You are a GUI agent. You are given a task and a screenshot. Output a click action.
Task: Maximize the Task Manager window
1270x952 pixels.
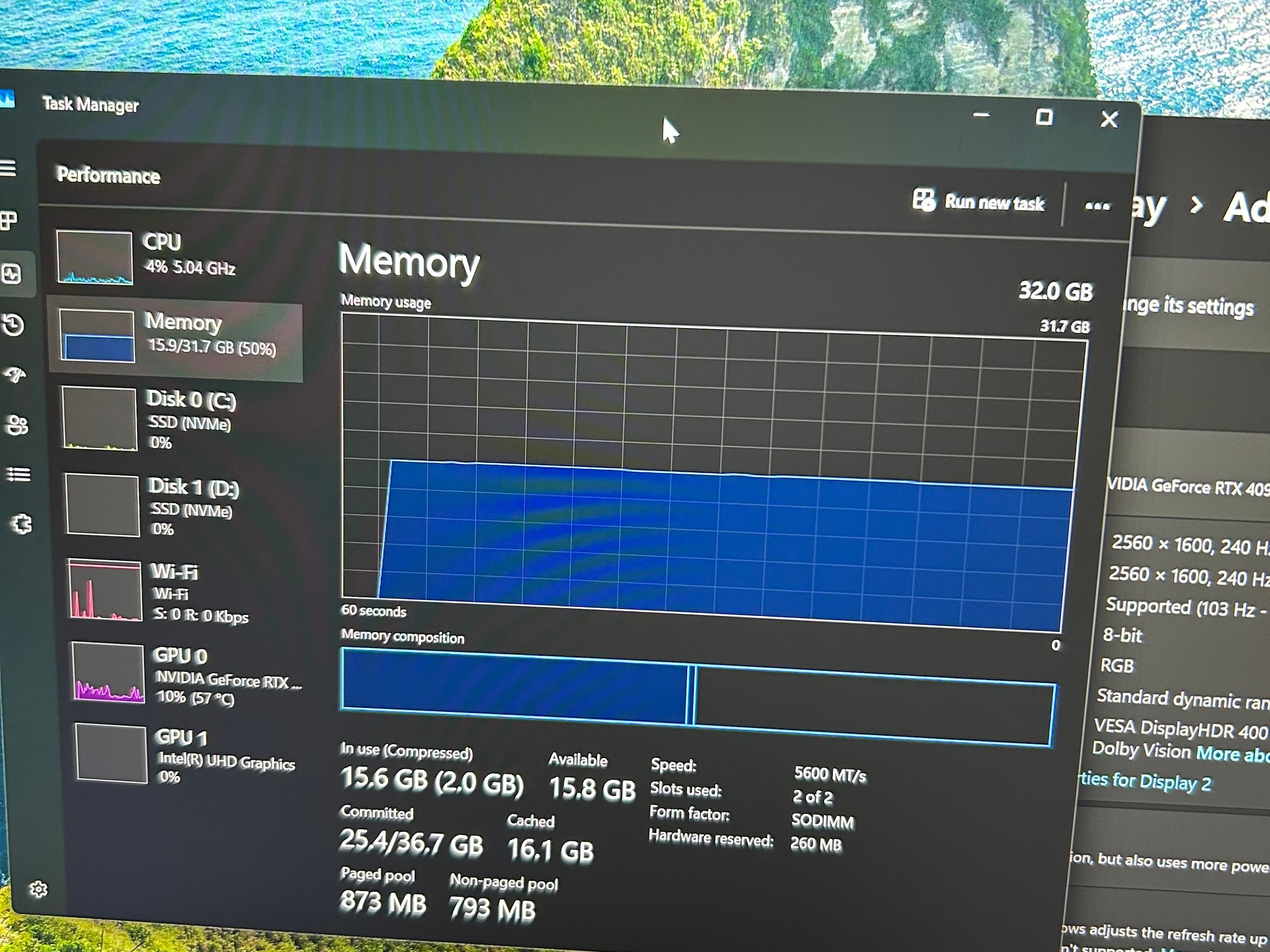(x=1044, y=117)
